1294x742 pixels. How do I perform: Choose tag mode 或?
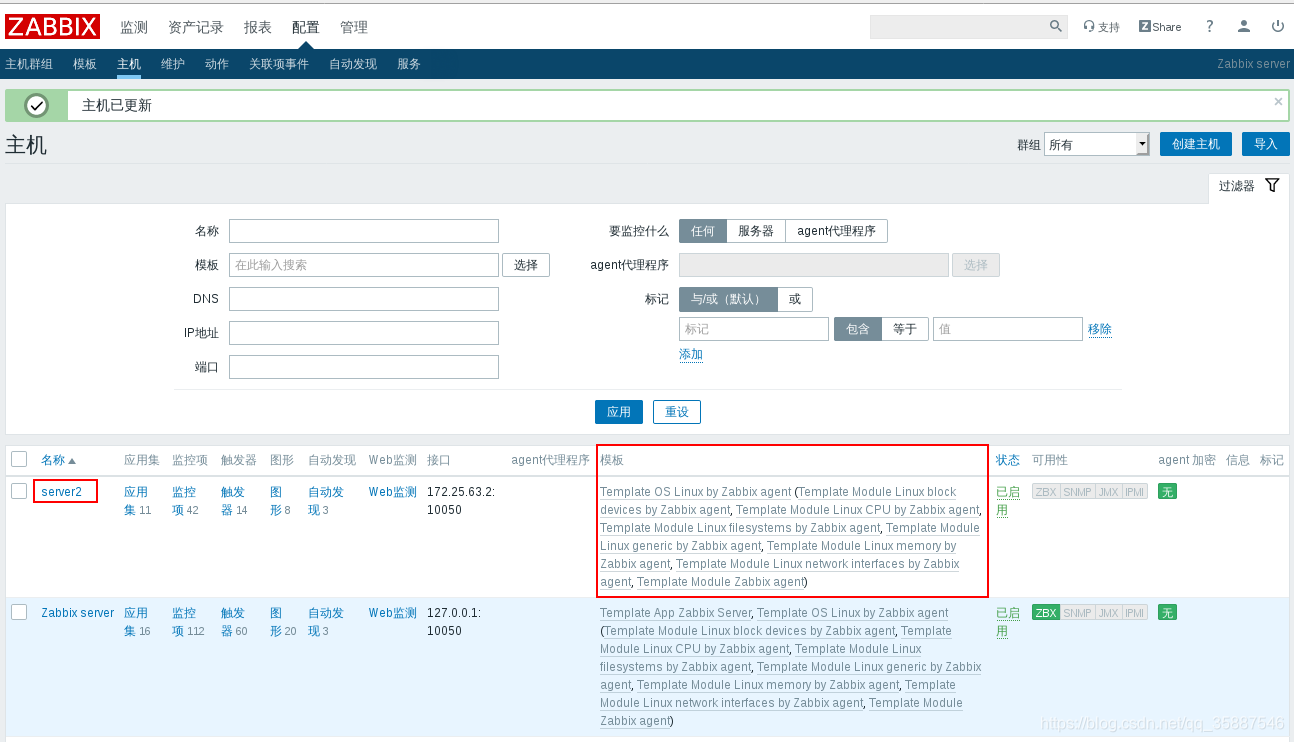tap(795, 299)
